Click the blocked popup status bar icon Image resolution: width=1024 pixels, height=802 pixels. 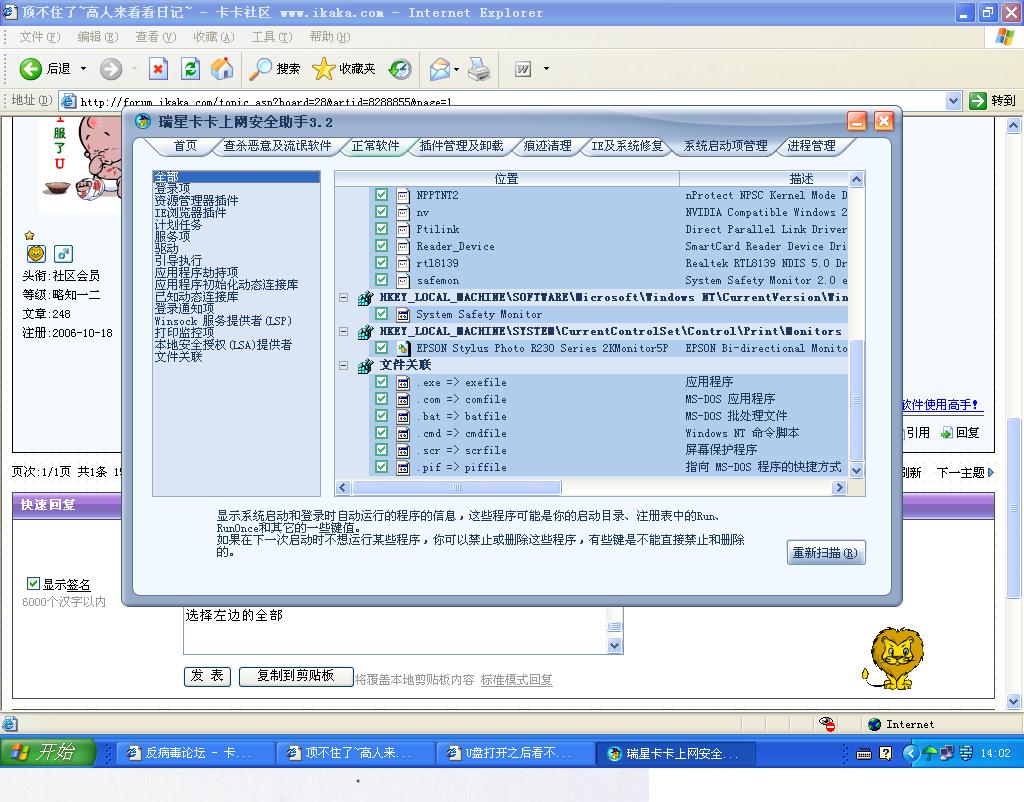tap(827, 724)
